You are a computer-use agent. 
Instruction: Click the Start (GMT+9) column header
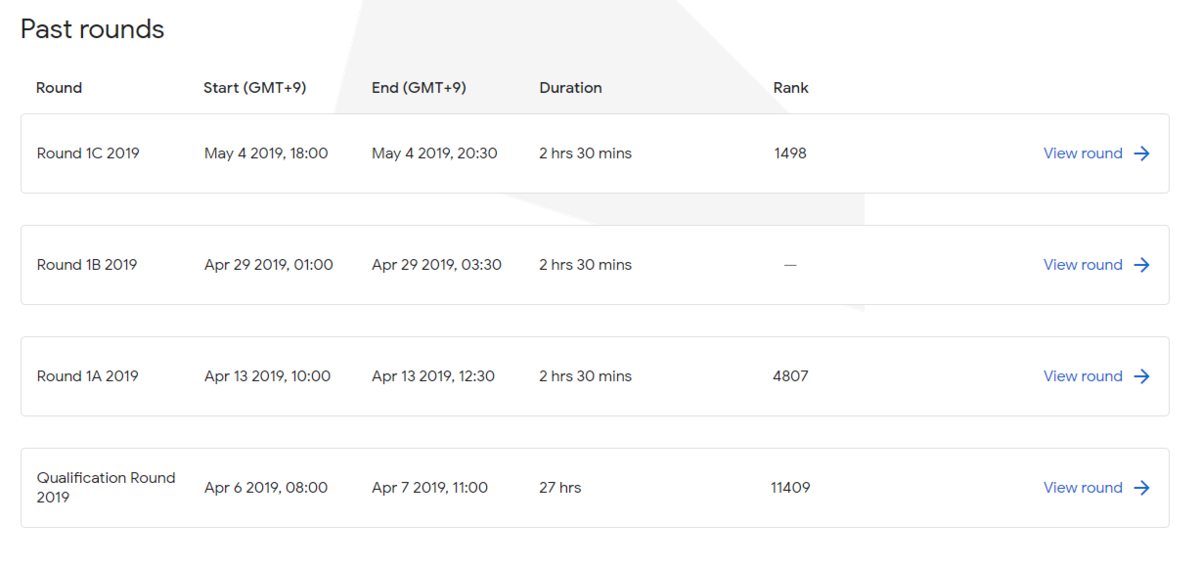(x=255, y=88)
